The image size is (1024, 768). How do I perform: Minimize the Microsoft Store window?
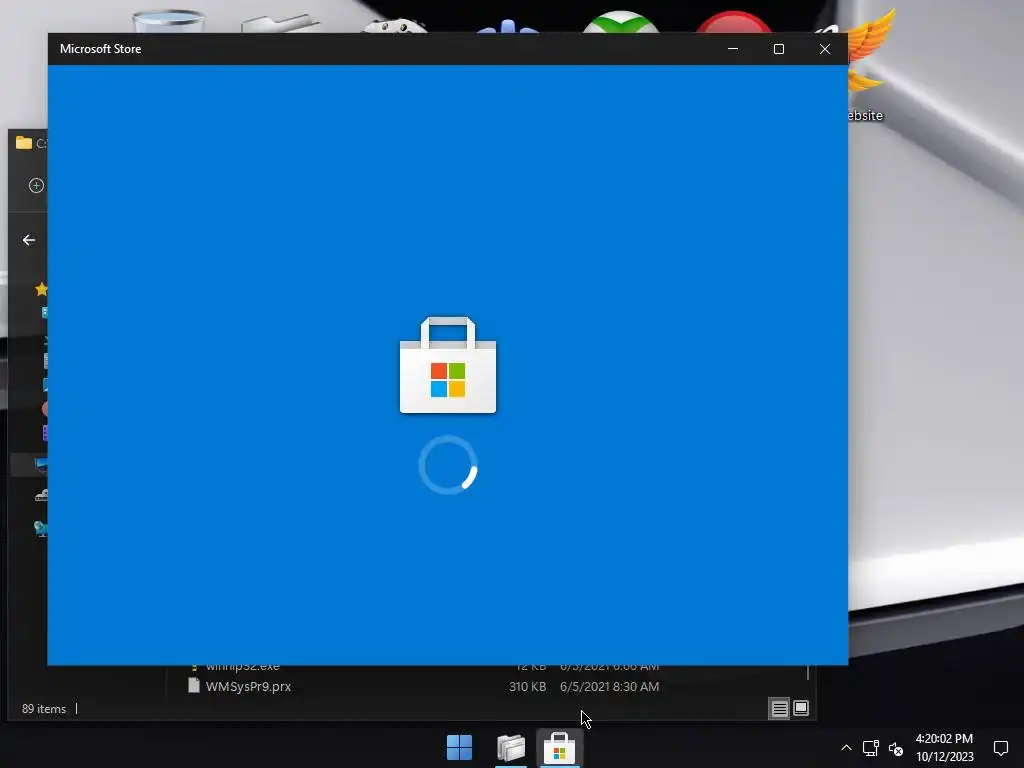(x=733, y=49)
